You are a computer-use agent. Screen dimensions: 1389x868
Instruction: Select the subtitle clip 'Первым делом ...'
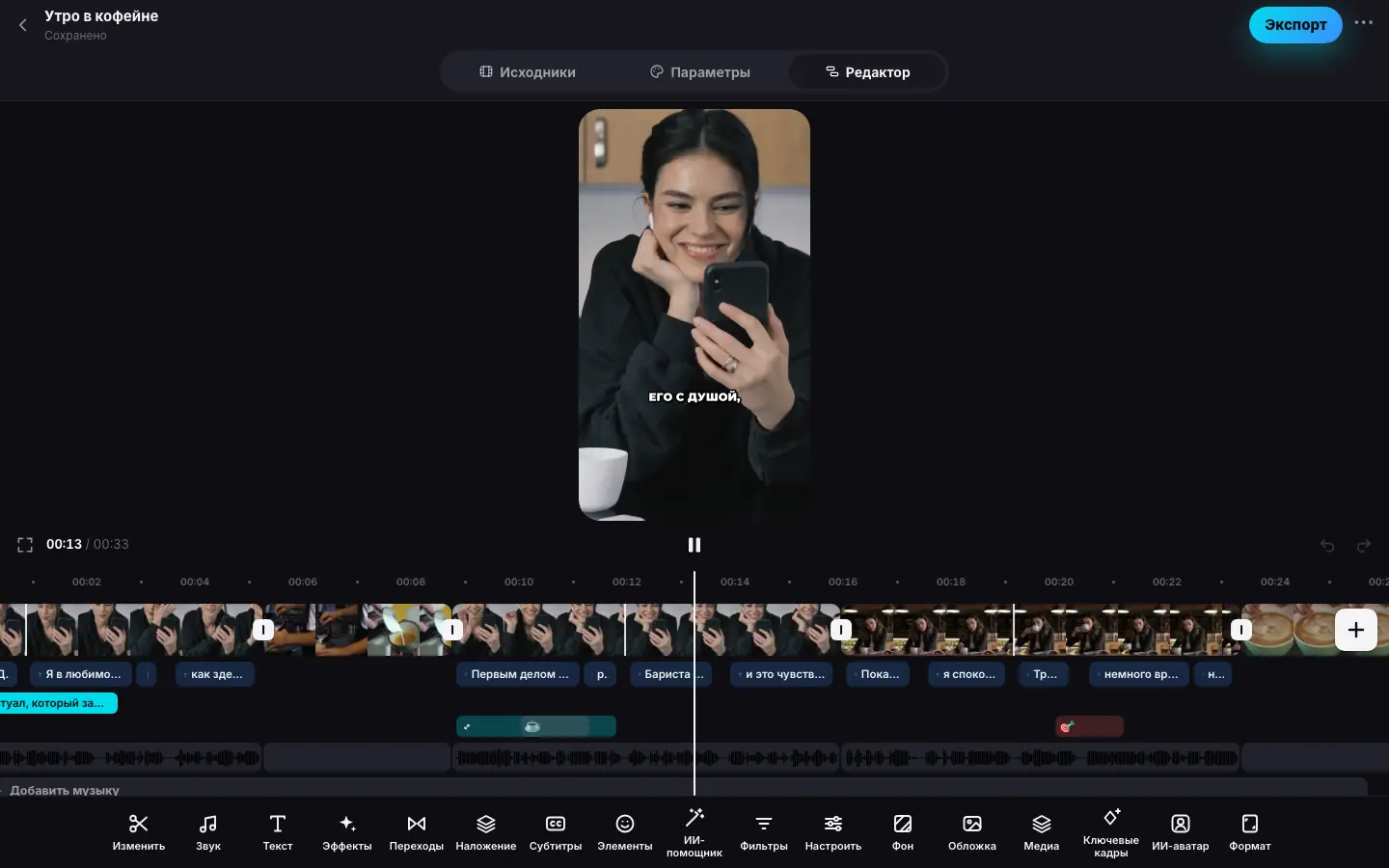coord(518,674)
